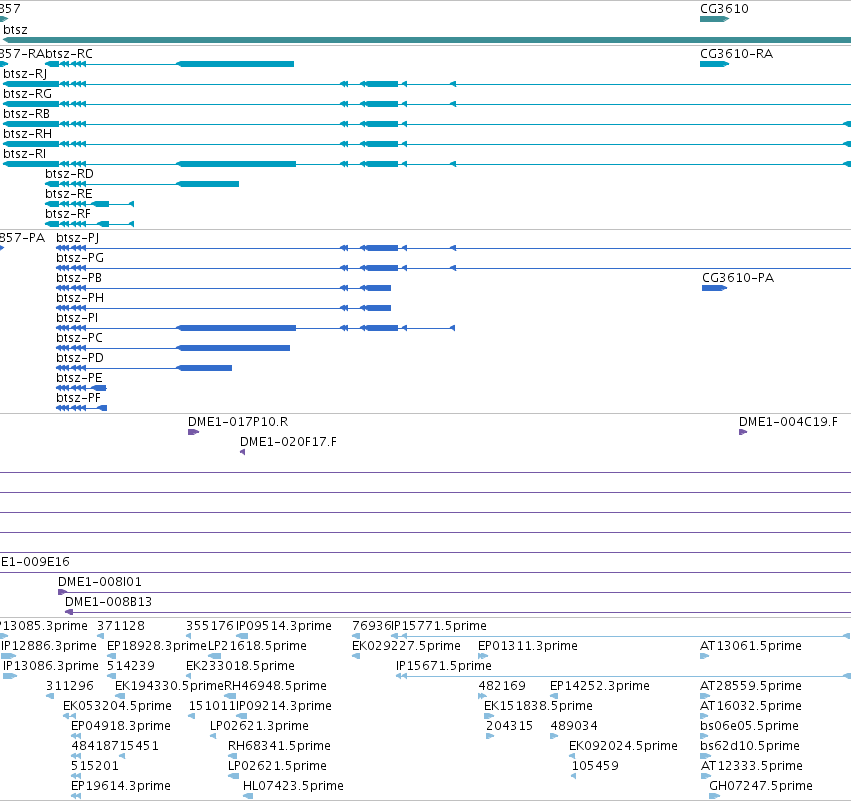
Task: Click the large exon block of btsz-PD
Action: coord(205,368)
